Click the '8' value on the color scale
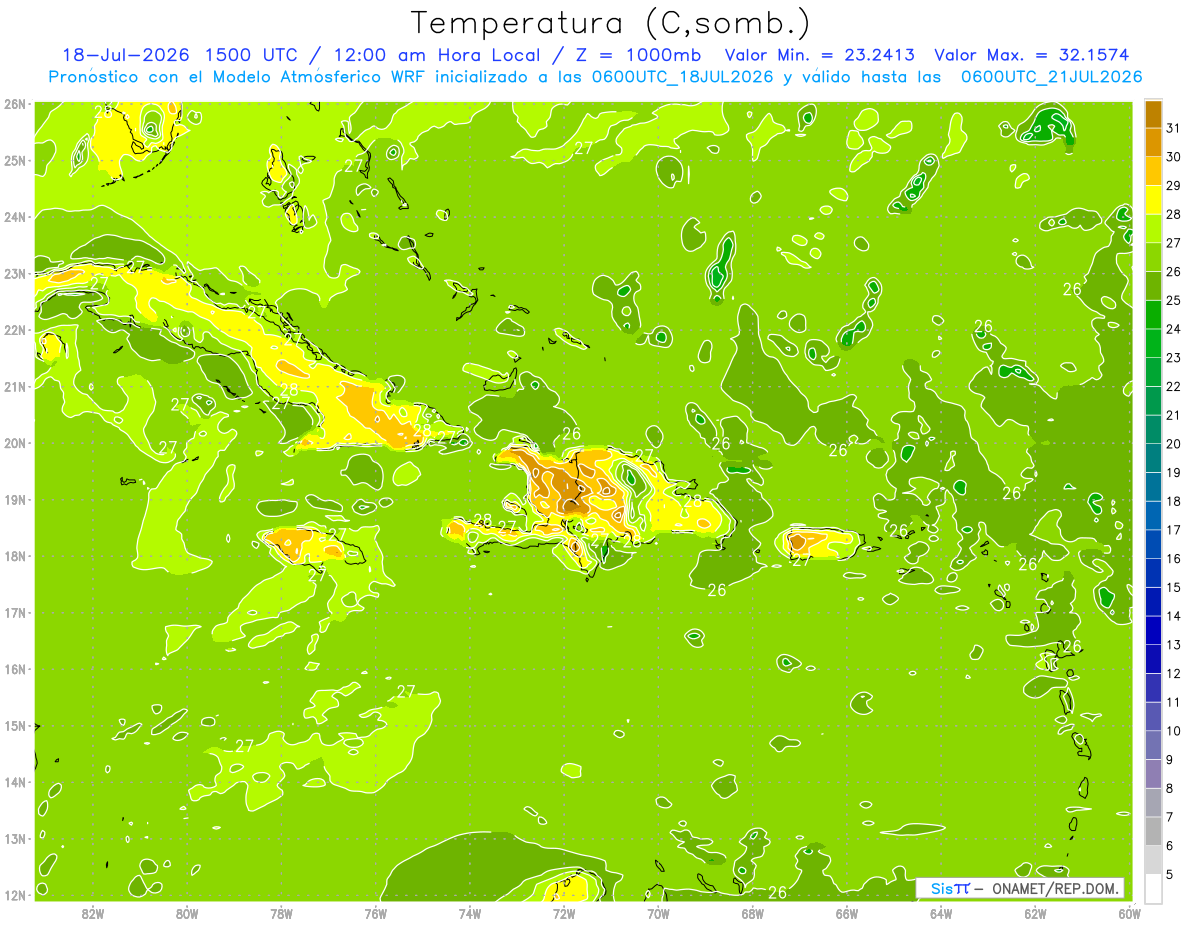Screen dimensions: 1200x927 tap(1169, 788)
